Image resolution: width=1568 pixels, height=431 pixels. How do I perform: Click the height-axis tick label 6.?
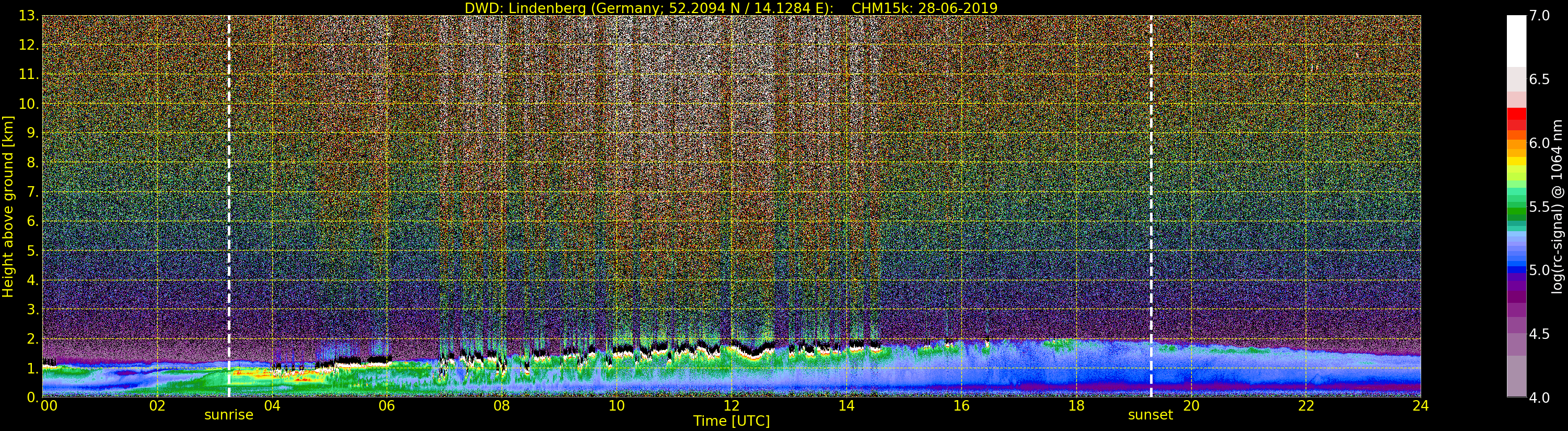[32, 221]
